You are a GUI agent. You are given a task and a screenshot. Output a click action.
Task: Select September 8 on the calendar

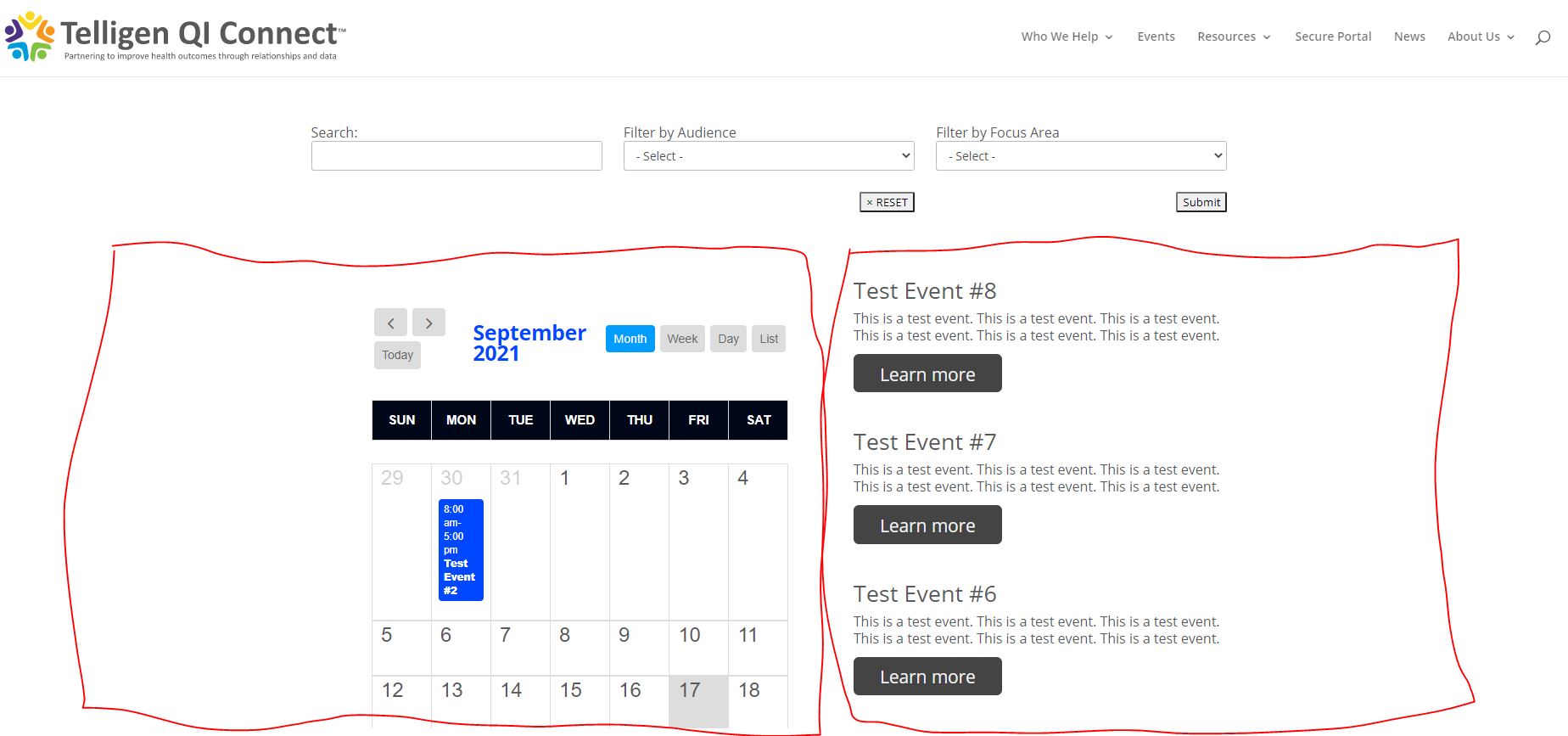coord(580,648)
